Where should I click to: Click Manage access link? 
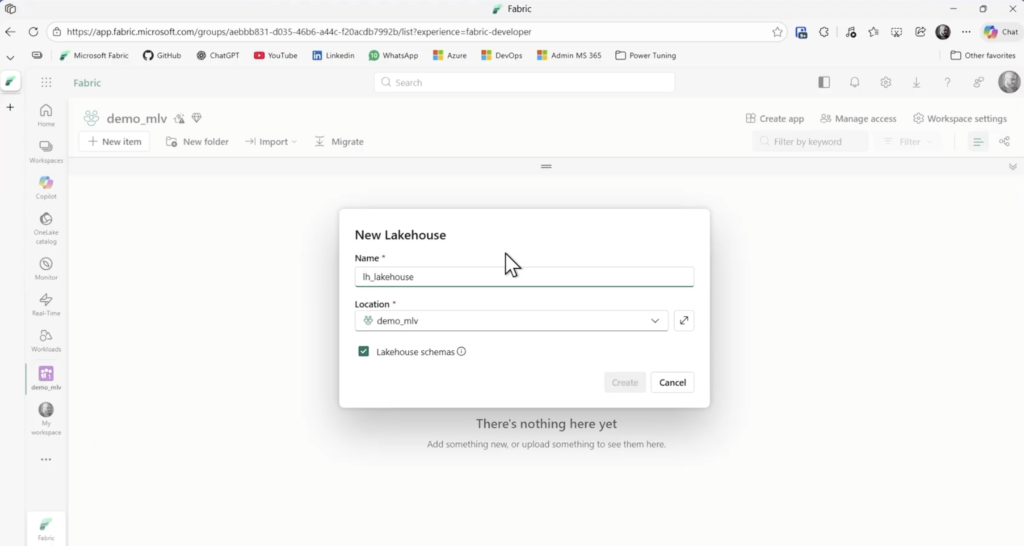pyautogui.click(x=858, y=119)
